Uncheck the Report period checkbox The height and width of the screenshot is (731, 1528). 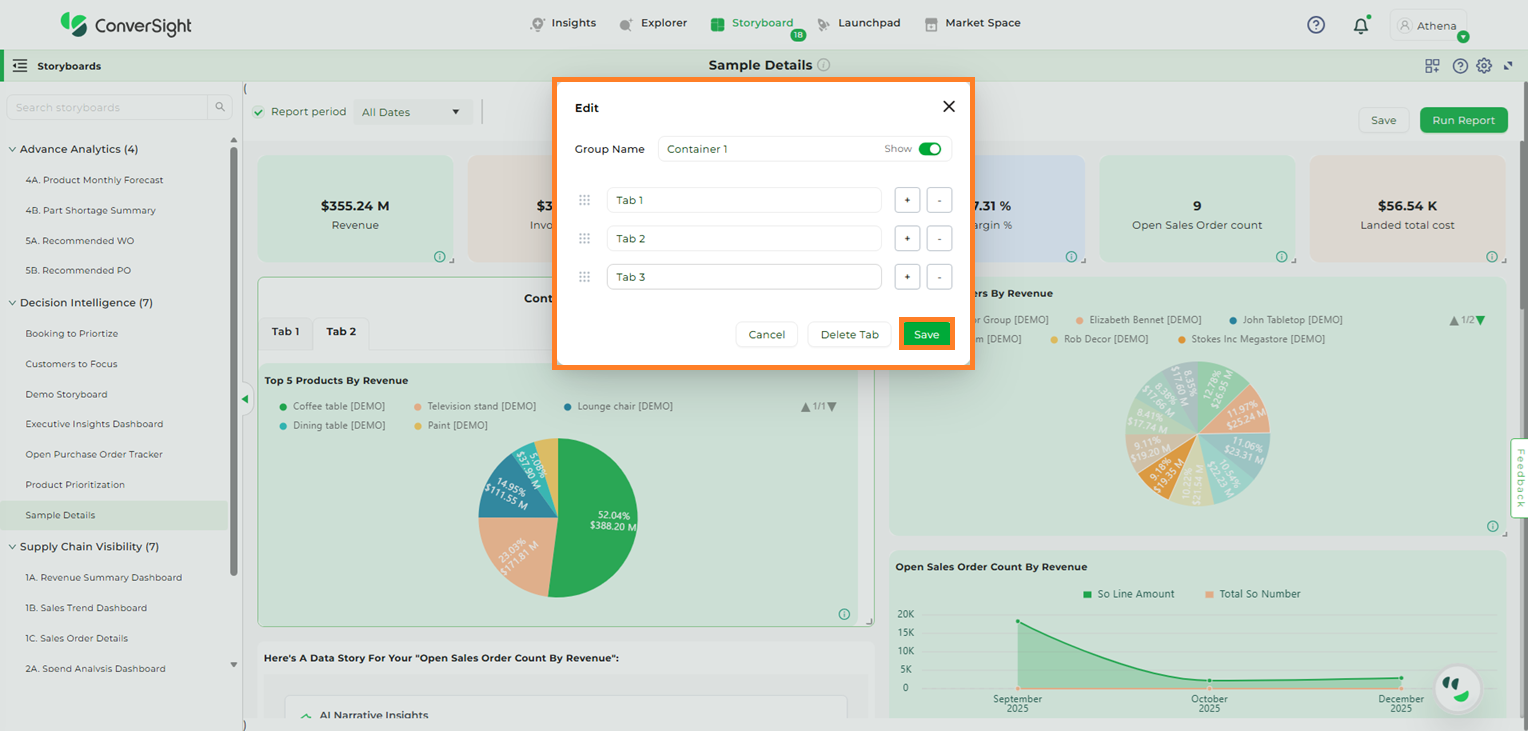pos(259,112)
